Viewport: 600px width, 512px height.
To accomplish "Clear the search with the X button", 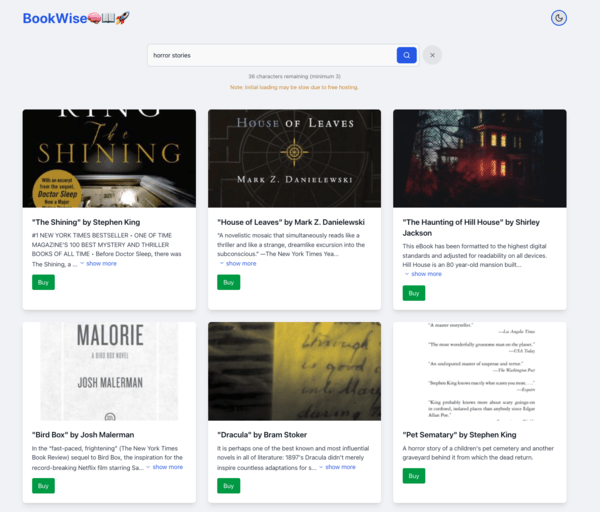I will pos(432,55).
